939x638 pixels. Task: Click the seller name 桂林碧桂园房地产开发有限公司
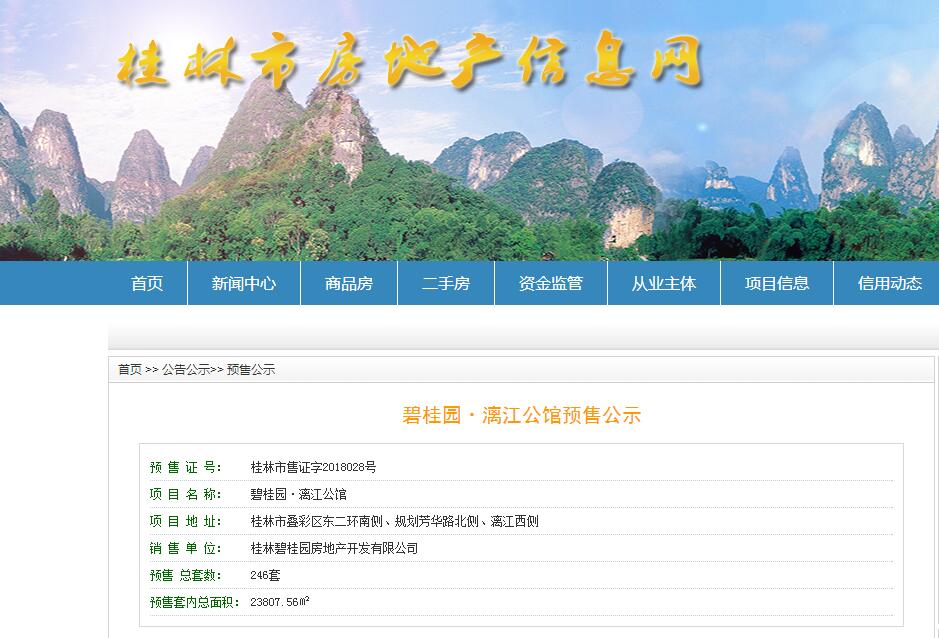coord(334,548)
